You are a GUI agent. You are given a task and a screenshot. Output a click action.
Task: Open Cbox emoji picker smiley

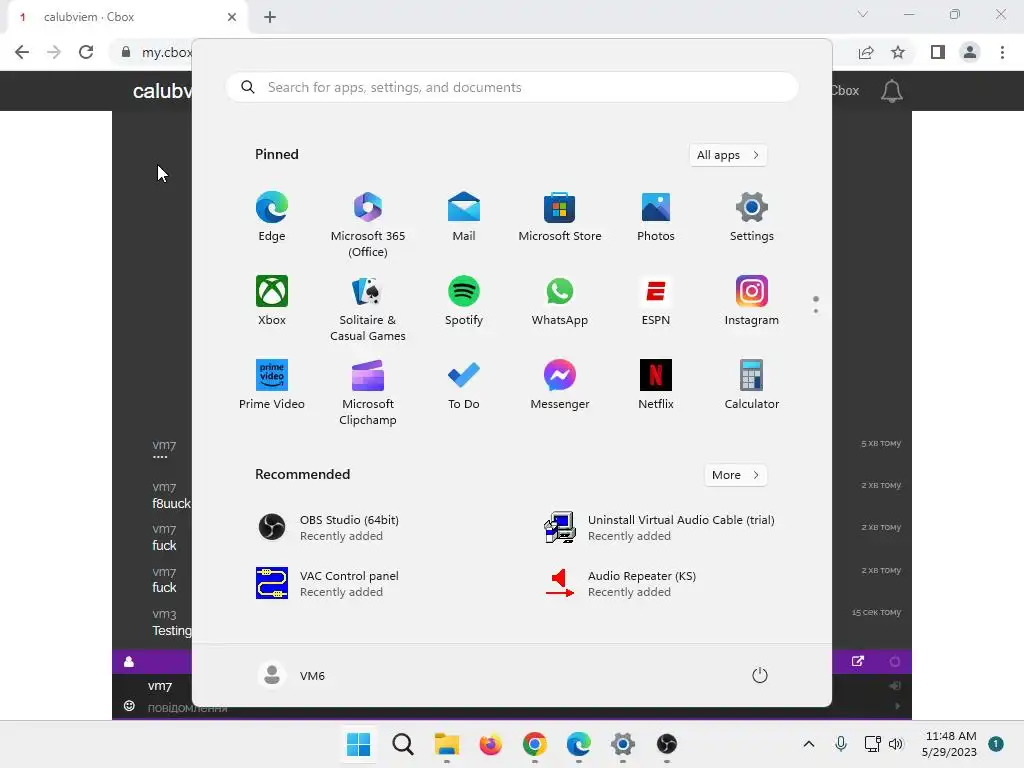[129, 706]
